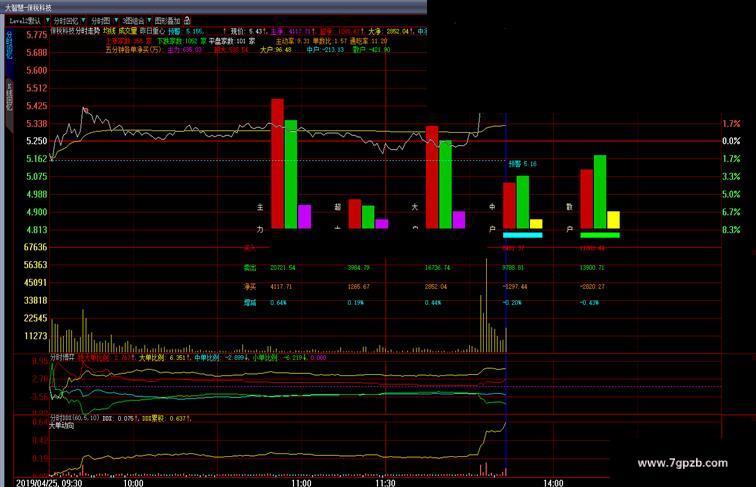The image size is (756, 487).
Task: Click the 14:00 time axis label
Action: tap(553, 483)
